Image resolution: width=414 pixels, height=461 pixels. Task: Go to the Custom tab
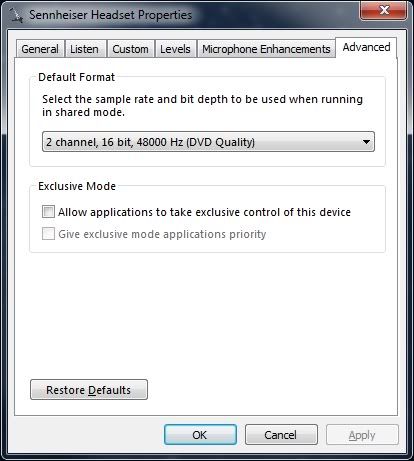130,49
